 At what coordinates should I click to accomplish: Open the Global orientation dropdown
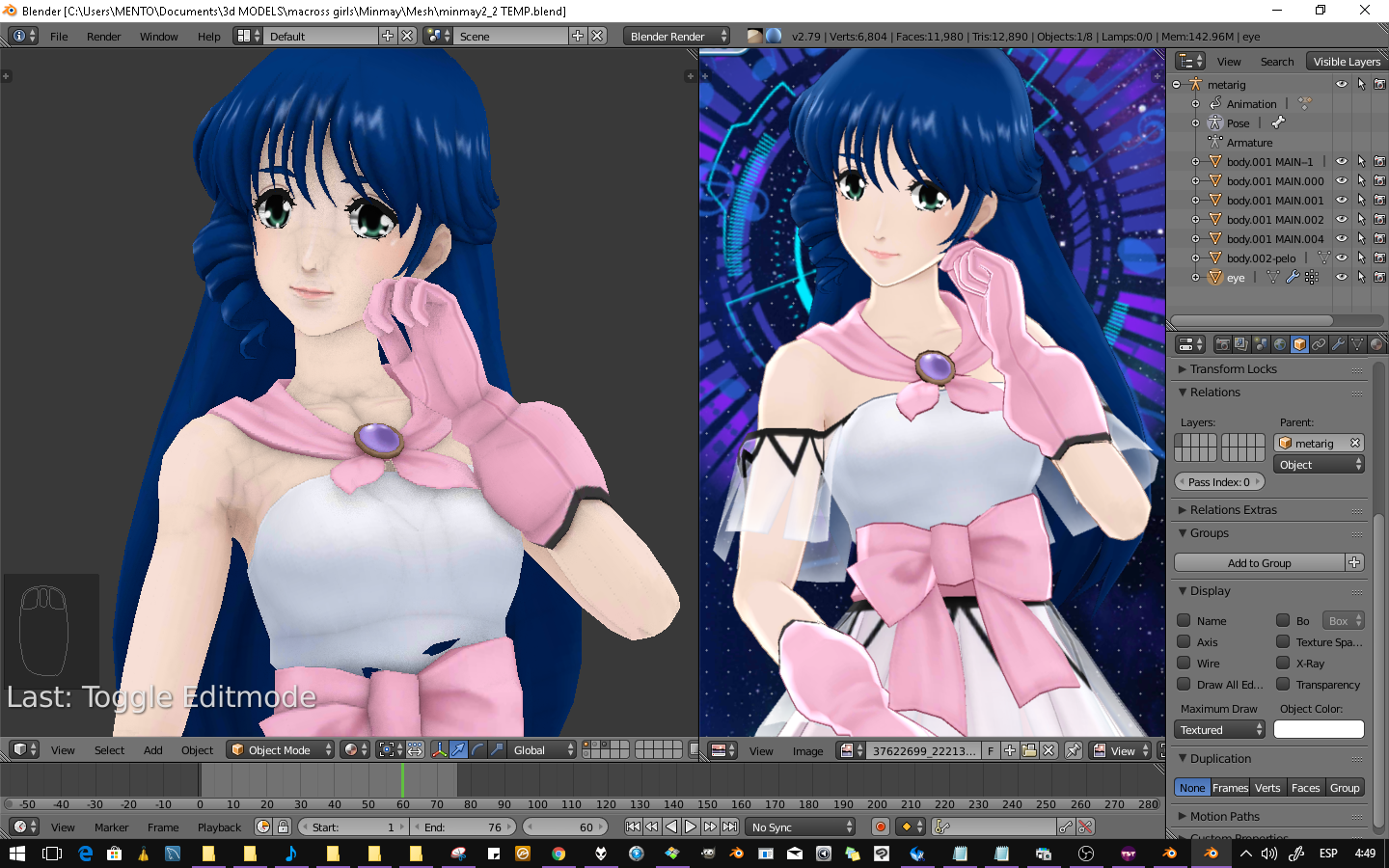coord(543,749)
